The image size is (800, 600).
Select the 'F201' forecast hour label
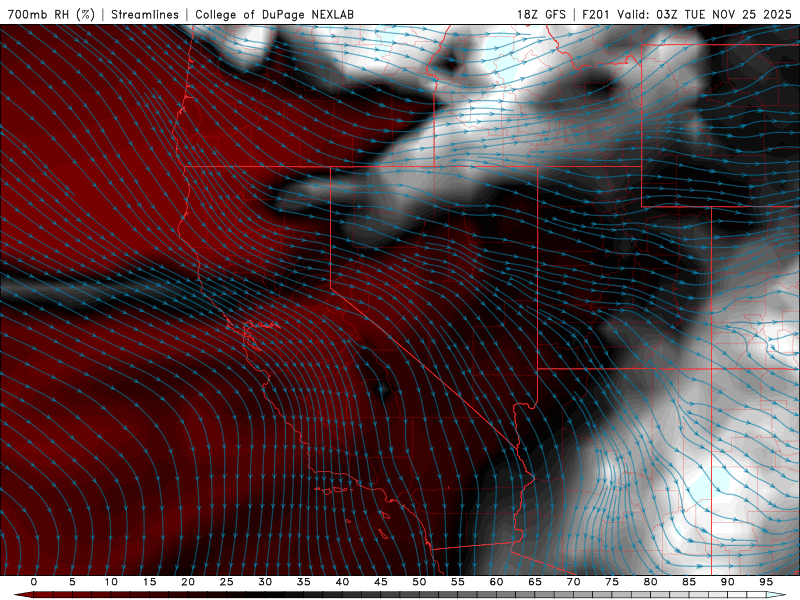pos(595,14)
